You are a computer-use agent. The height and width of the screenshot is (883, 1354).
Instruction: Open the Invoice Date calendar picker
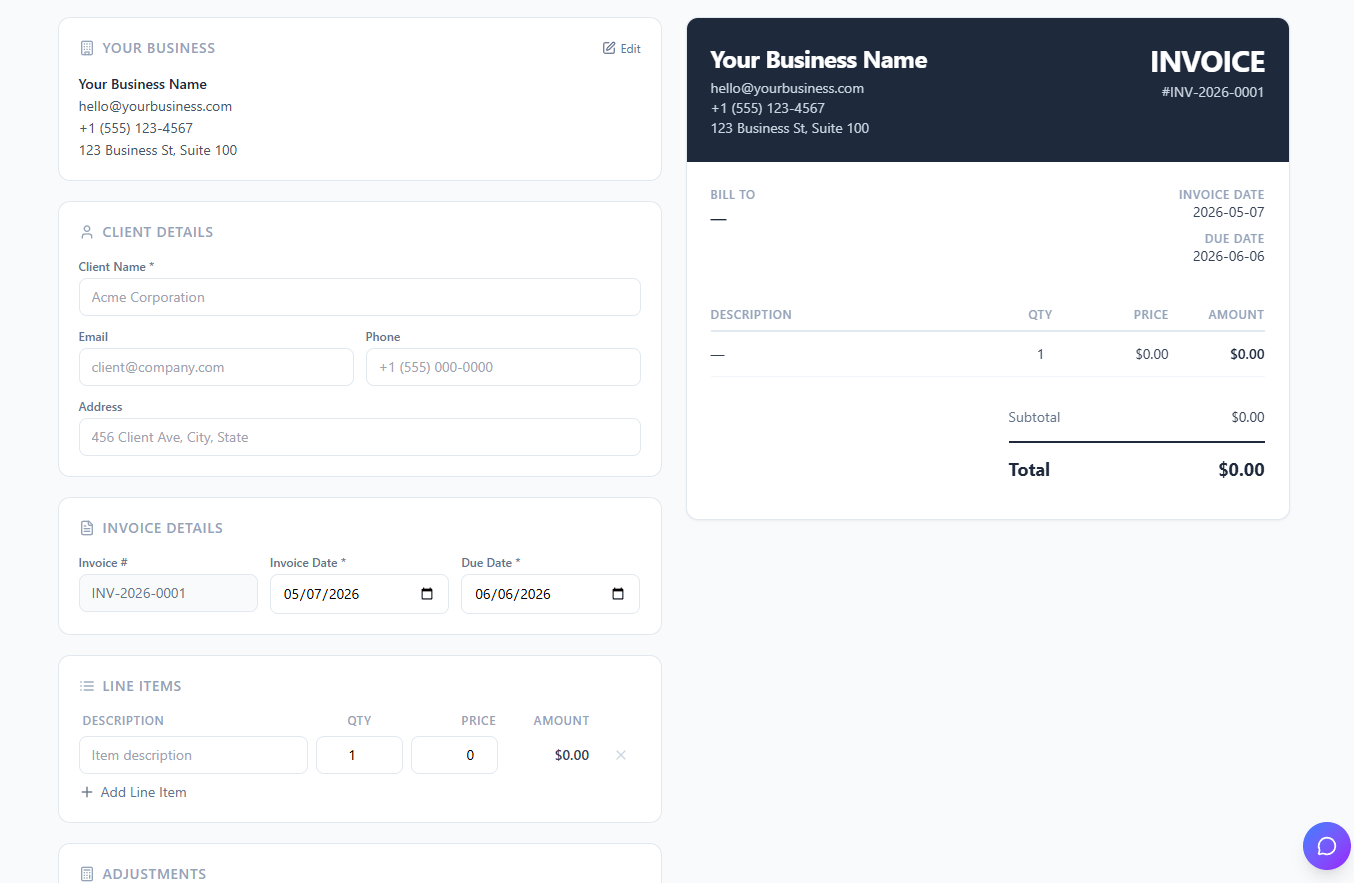click(427, 594)
